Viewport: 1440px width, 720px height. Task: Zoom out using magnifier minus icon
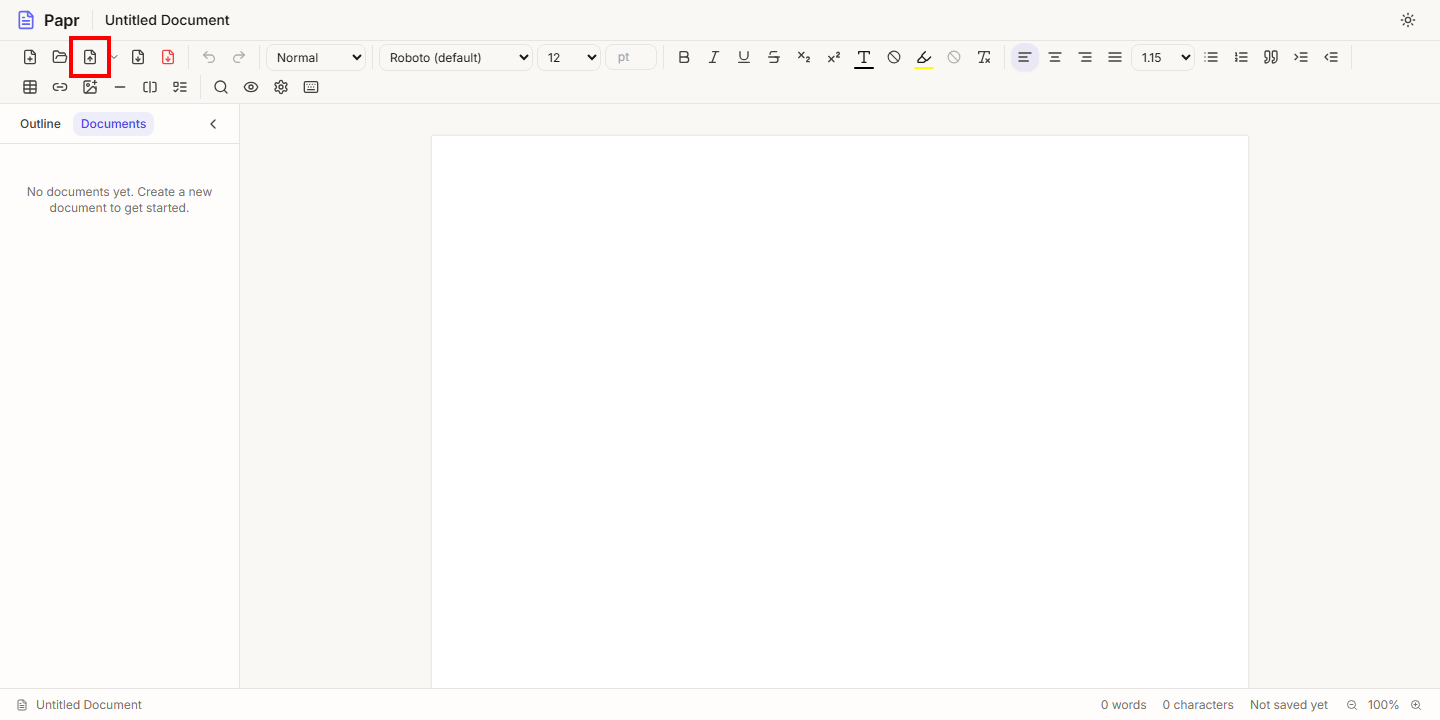tap(1352, 705)
